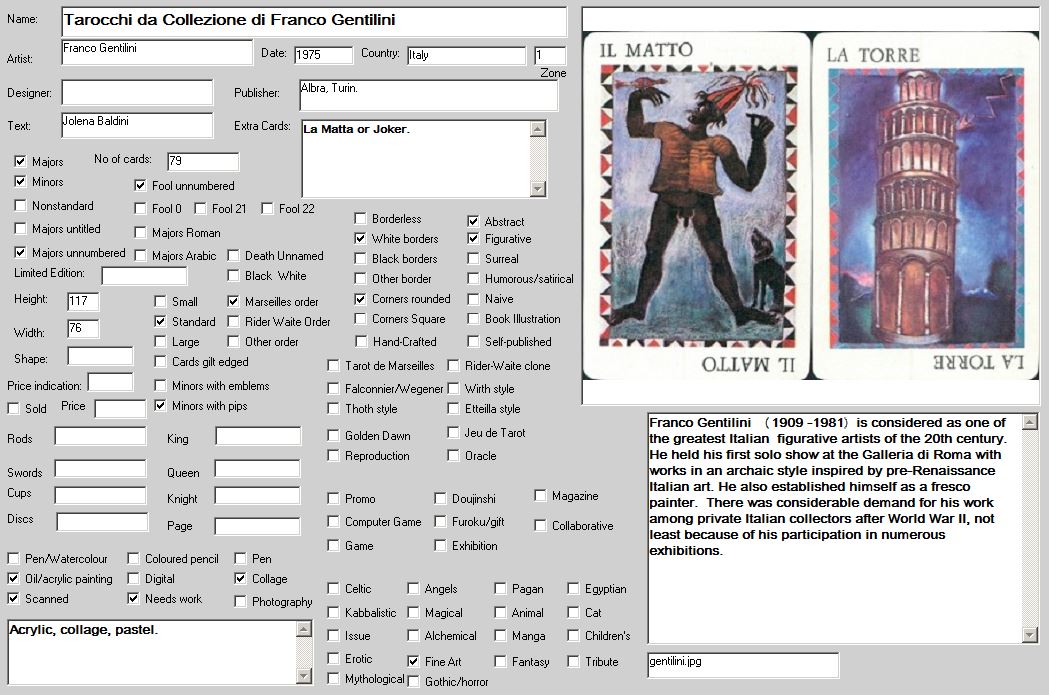Tick the Sold checkbox

tap(14, 408)
